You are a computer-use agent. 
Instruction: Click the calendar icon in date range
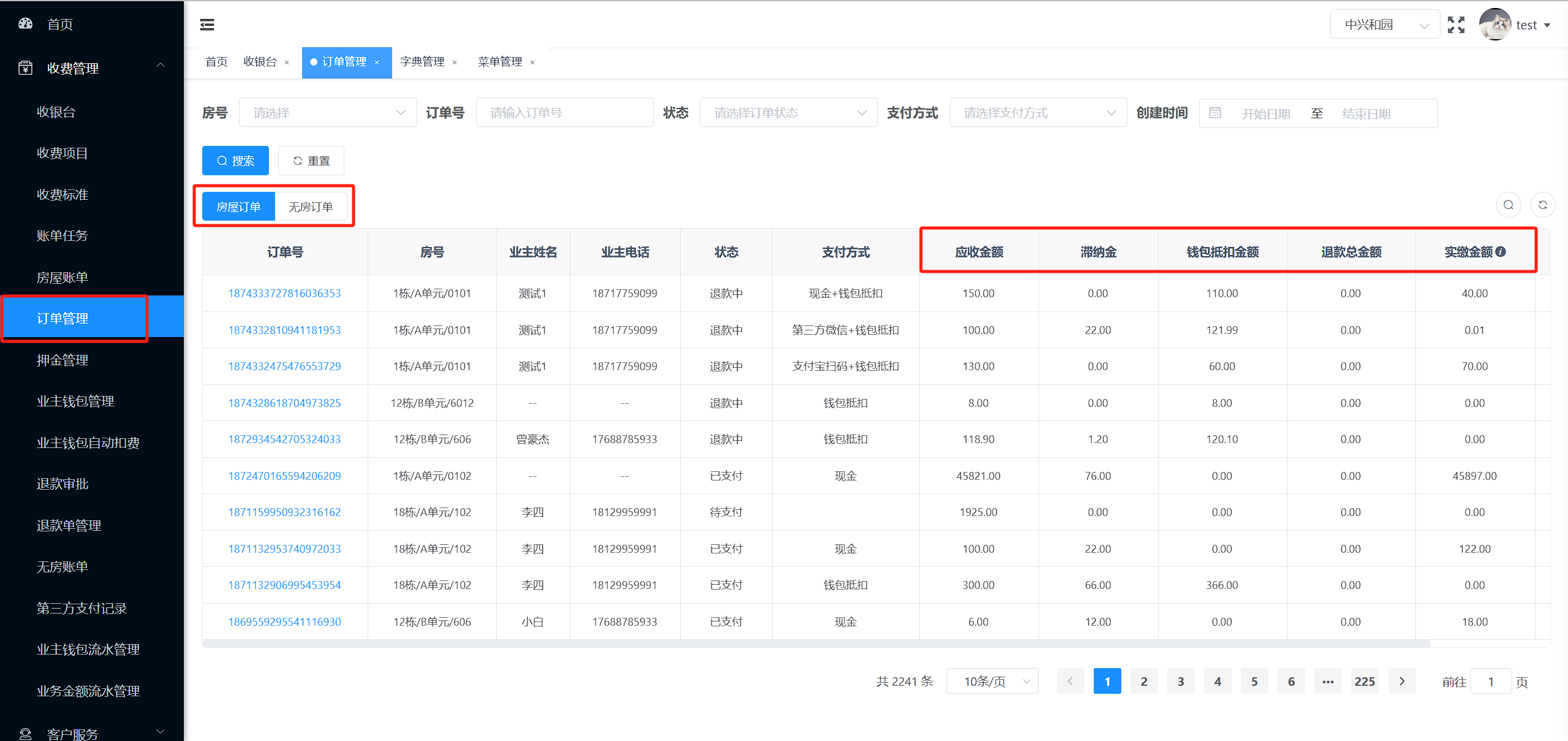pos(1215,113)
